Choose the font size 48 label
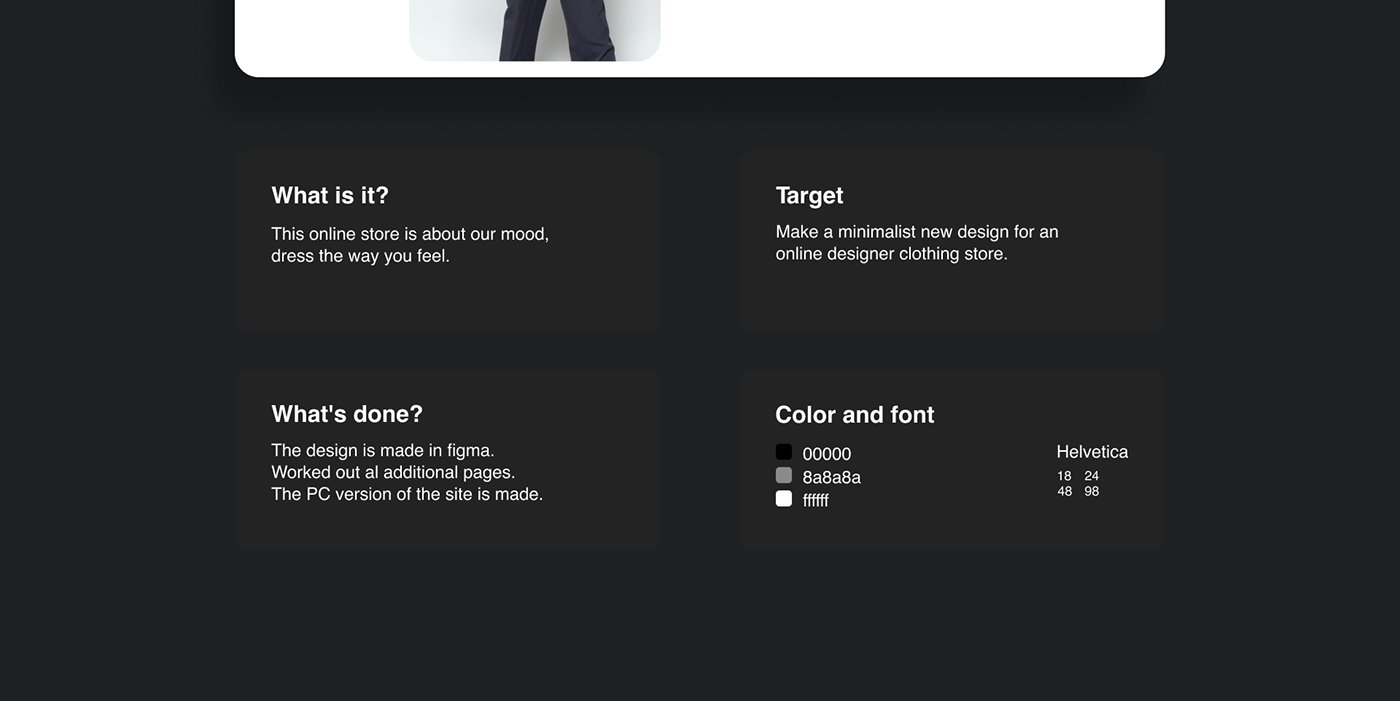The image size is (1400, 701). pyautogui.click(x=1064, y=491)
